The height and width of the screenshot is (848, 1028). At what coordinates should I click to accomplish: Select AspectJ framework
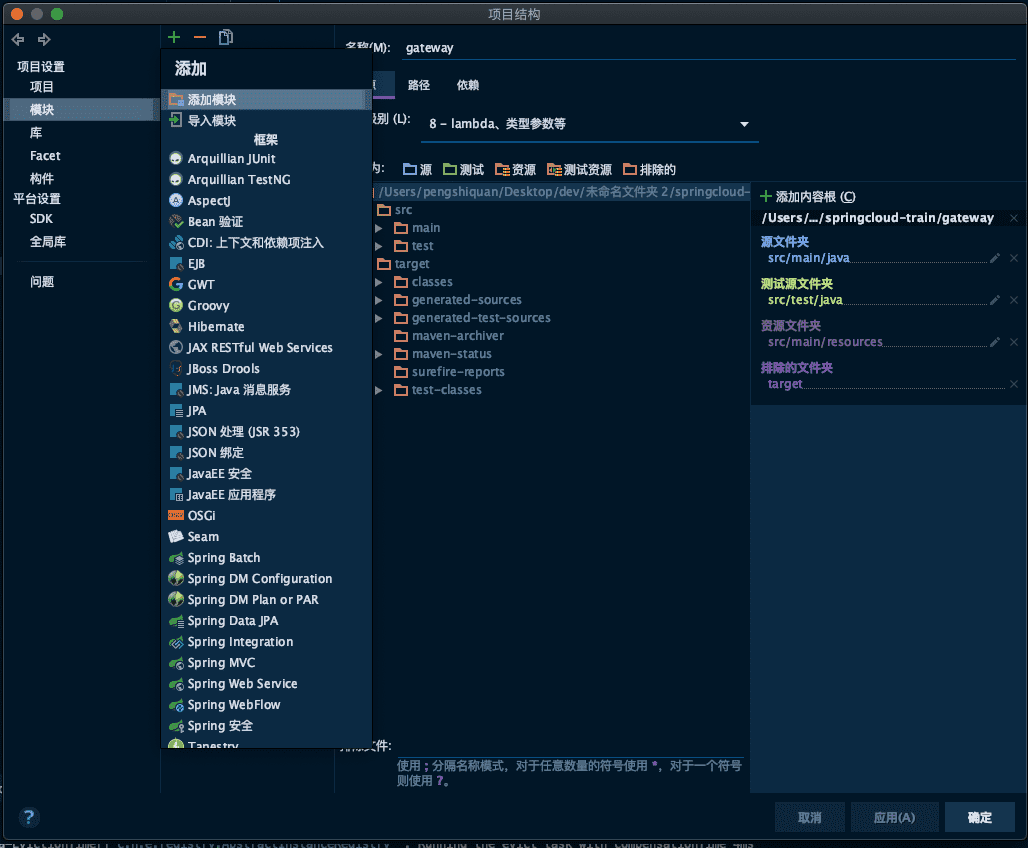tap(266, 201)
